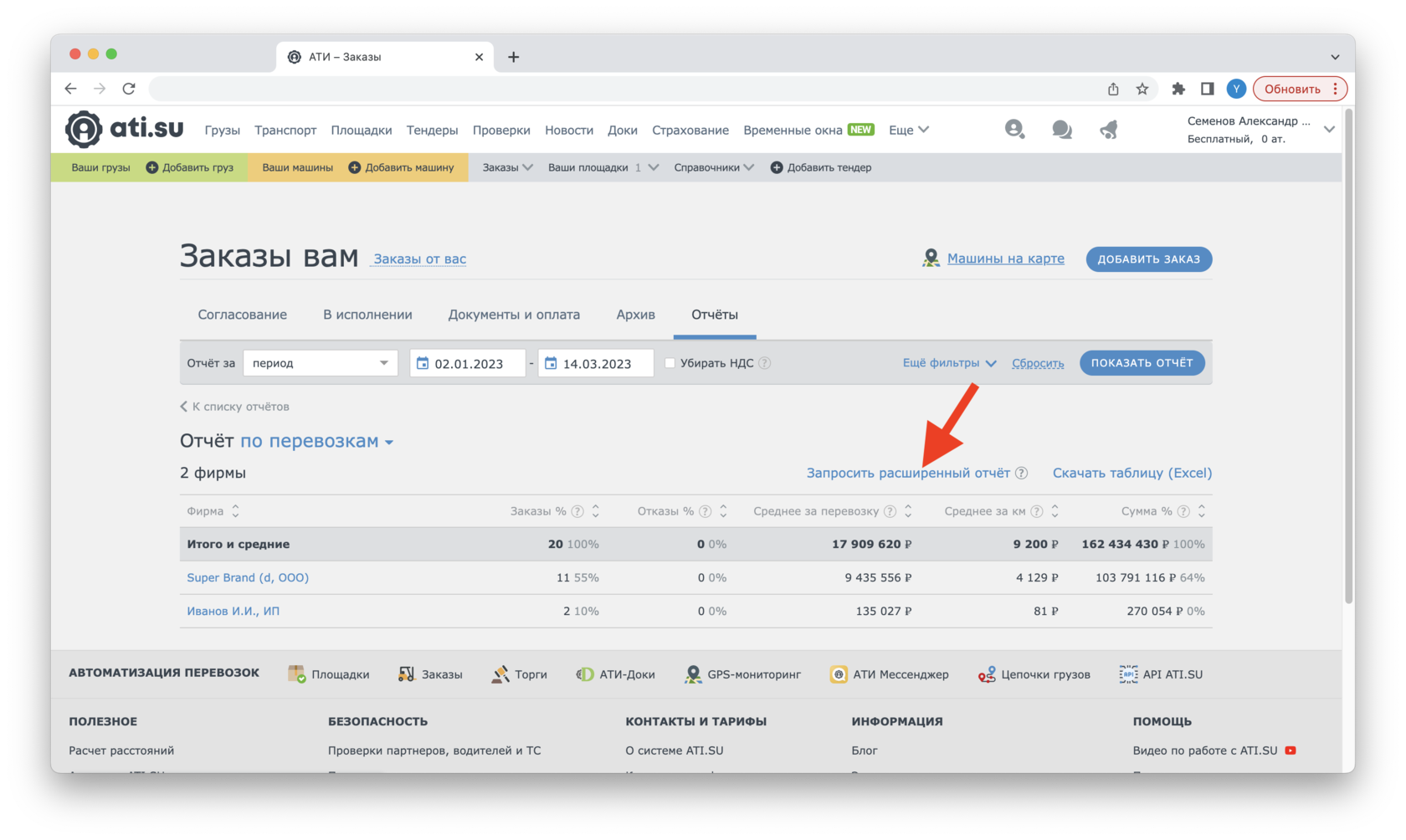
Task: Click help icon next to Убирать НДС
Action: [x=764, y=363]
